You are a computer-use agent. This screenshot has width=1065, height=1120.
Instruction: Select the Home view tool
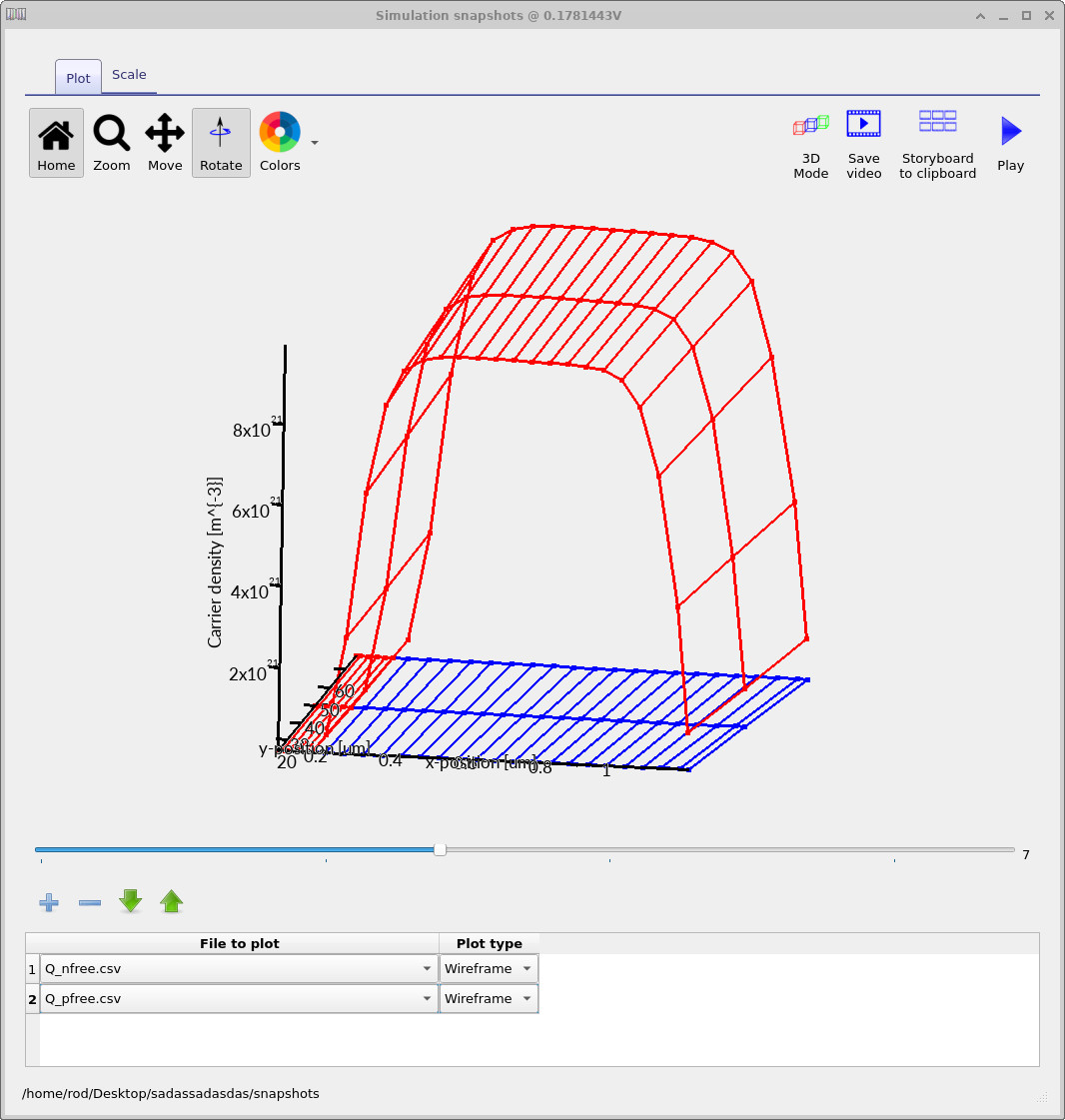(x=56, y=142)
